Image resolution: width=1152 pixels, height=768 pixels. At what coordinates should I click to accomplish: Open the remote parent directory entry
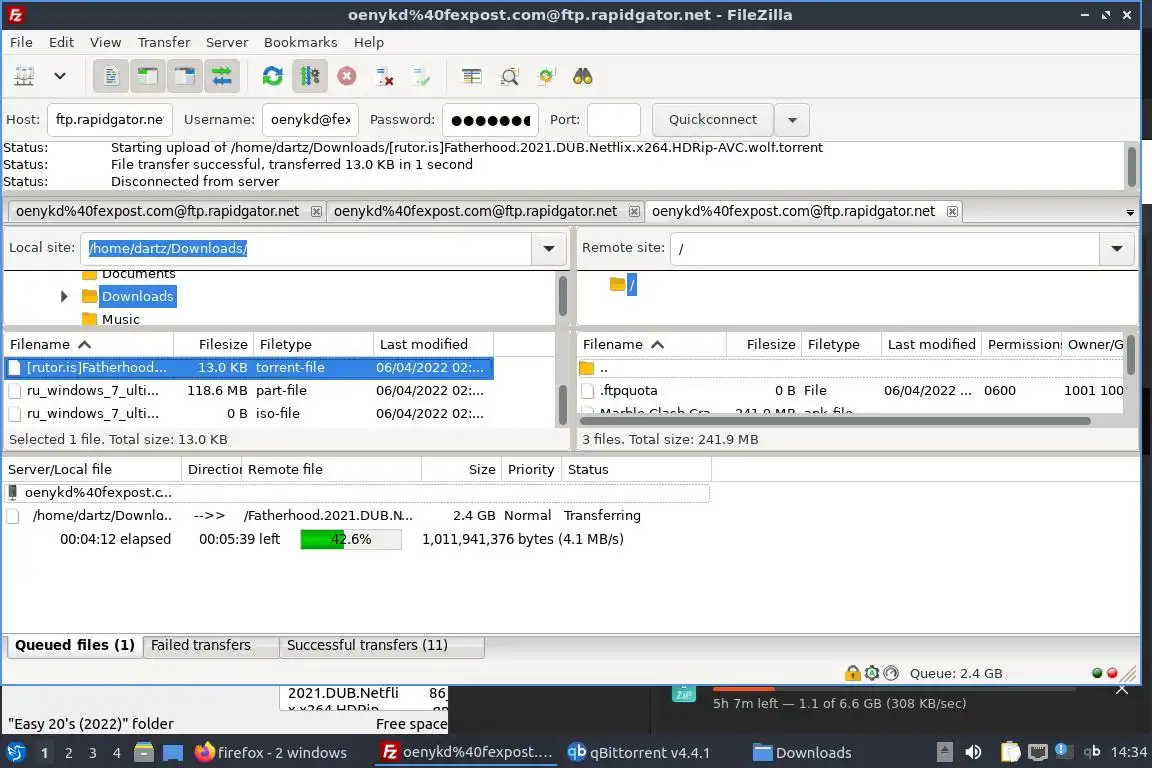851,368
